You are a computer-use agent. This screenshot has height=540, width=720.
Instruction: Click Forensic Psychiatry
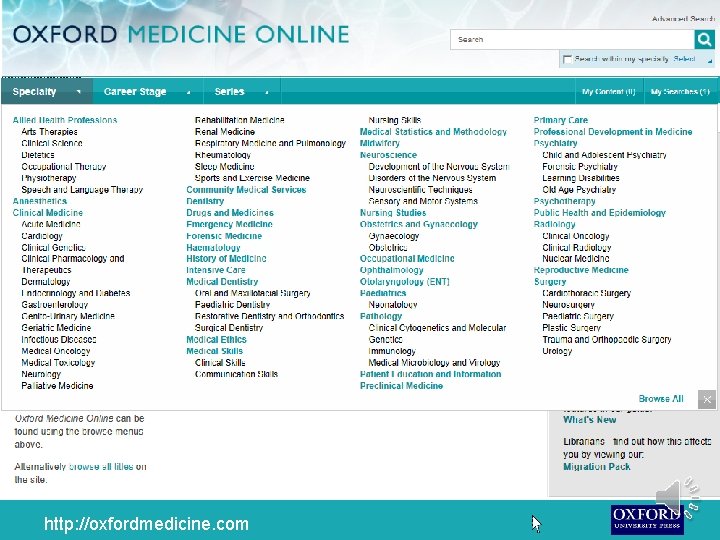[x=579, y=166]
